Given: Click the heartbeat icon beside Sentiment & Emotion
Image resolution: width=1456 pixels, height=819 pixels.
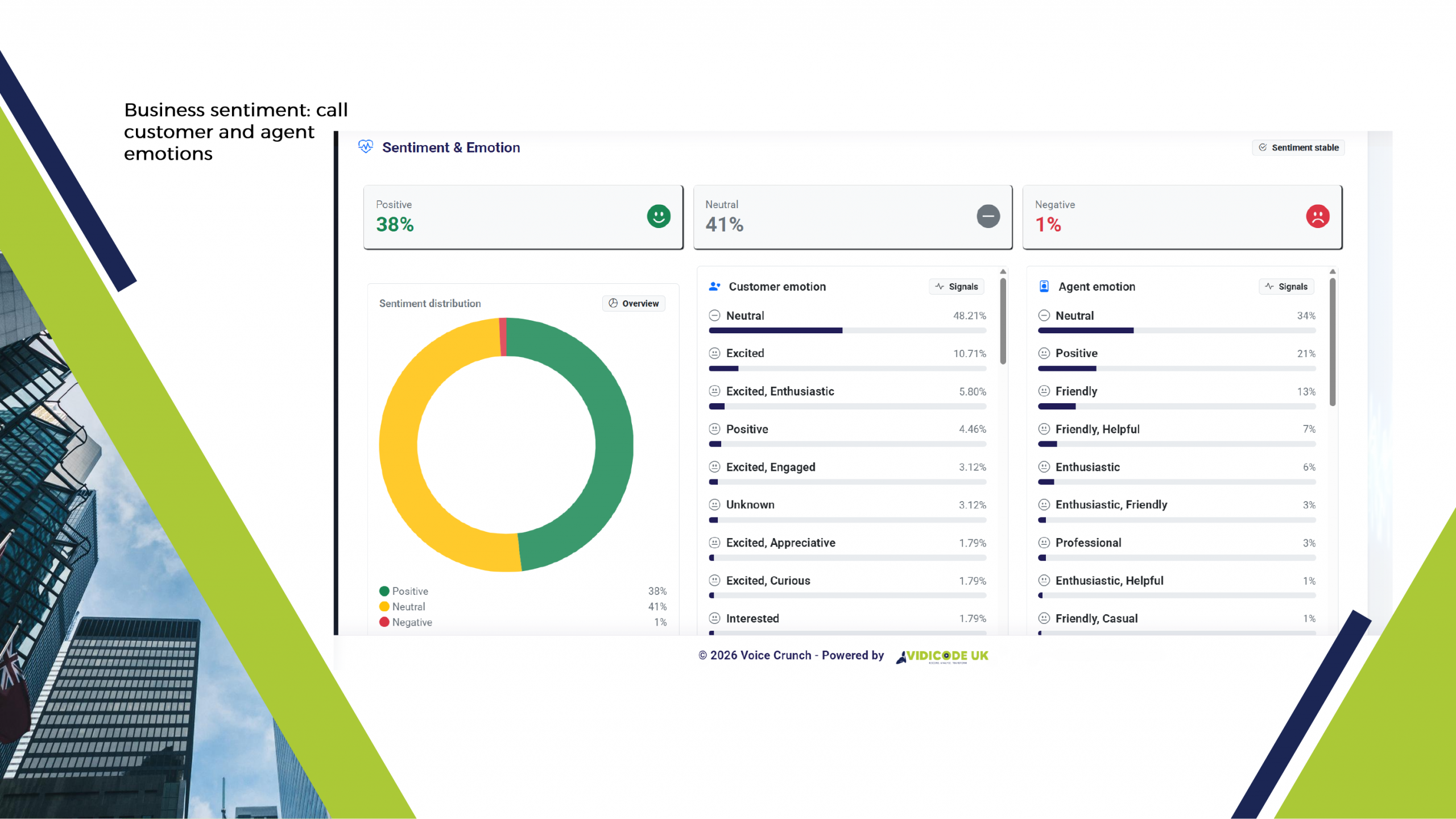Looking at the screenshot, I should (x=365, y=147).
